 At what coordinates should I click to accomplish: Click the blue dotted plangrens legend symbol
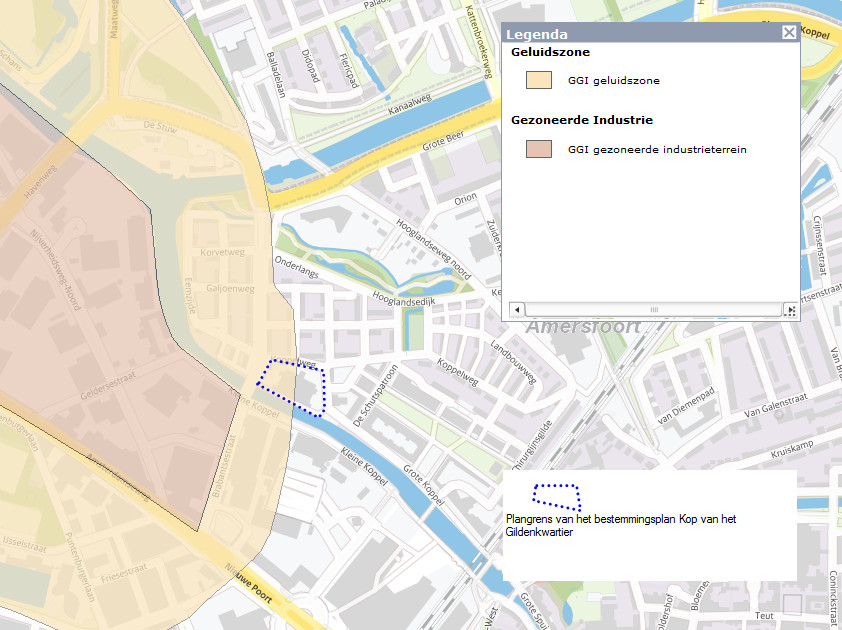pyautogui.click(x=556, y=497)
